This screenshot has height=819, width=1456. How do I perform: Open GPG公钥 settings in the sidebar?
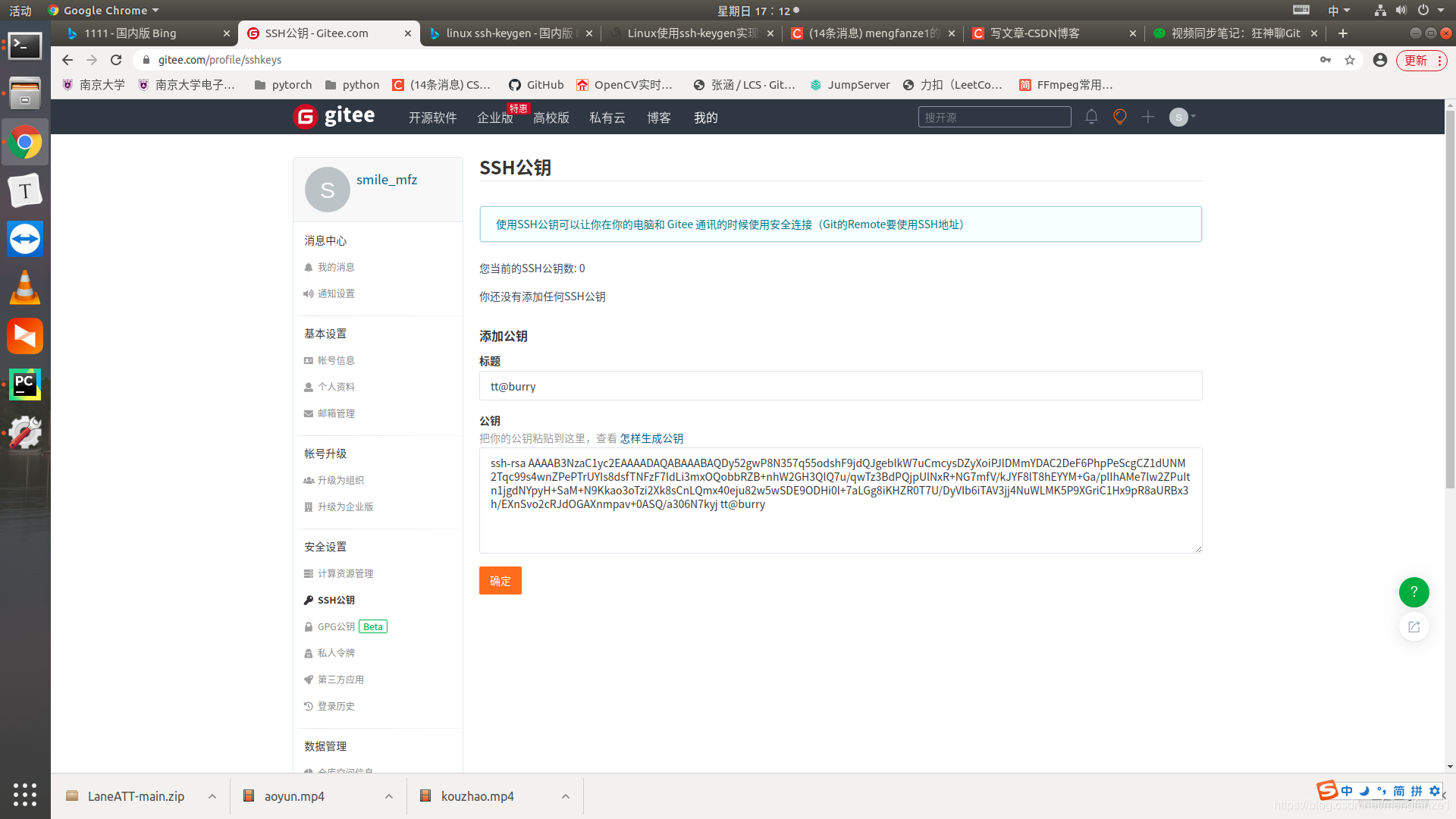pos(336,626)
